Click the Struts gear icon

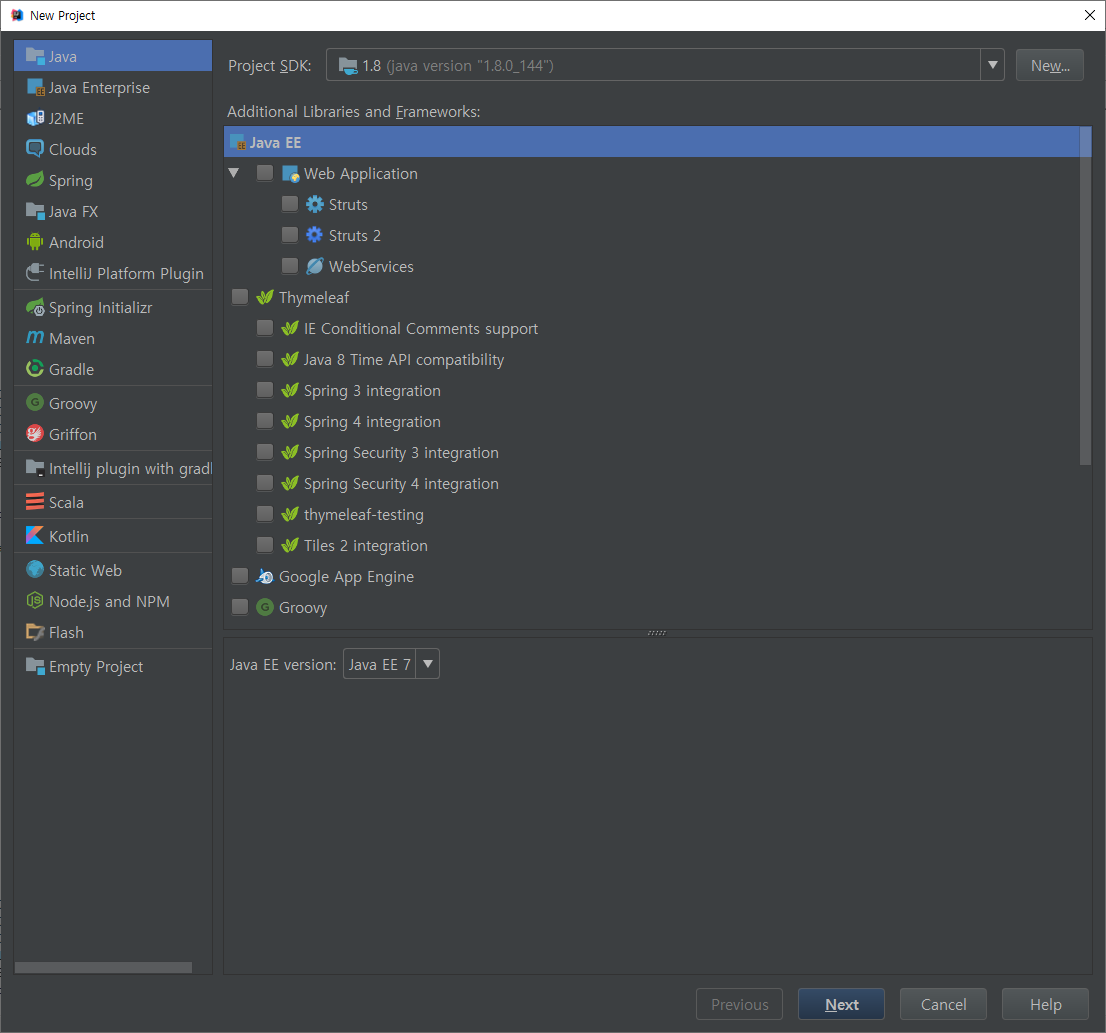point(315,204)
